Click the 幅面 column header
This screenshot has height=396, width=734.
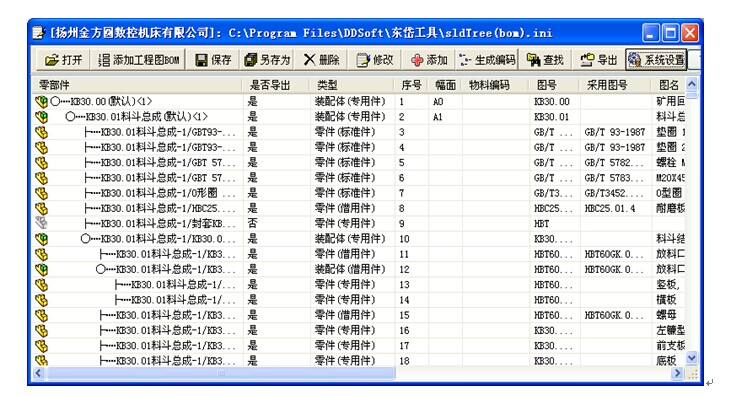coord(445,85)
